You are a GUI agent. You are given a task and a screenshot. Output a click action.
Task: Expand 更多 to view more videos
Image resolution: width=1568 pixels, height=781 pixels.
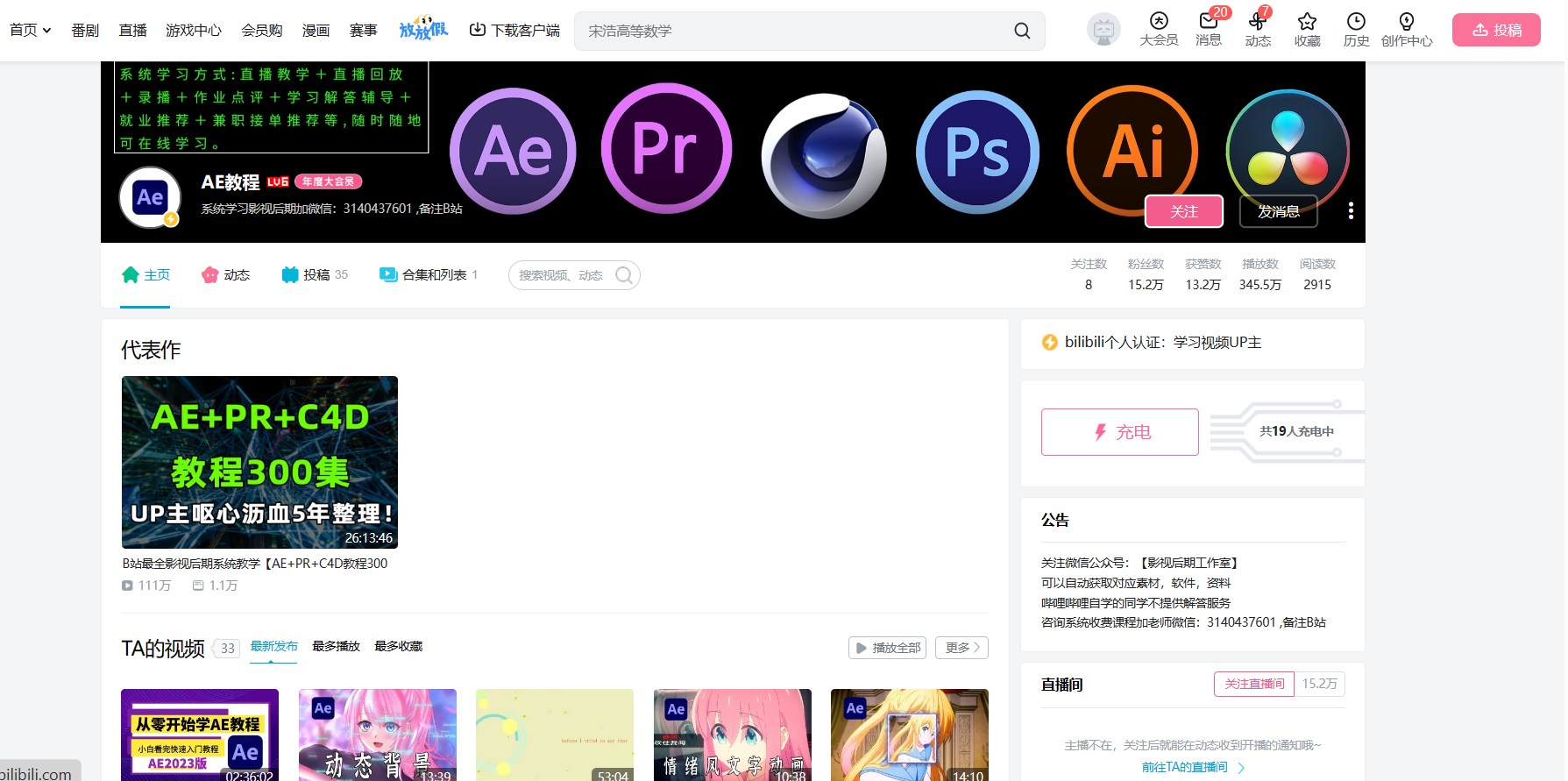point(961,648)
